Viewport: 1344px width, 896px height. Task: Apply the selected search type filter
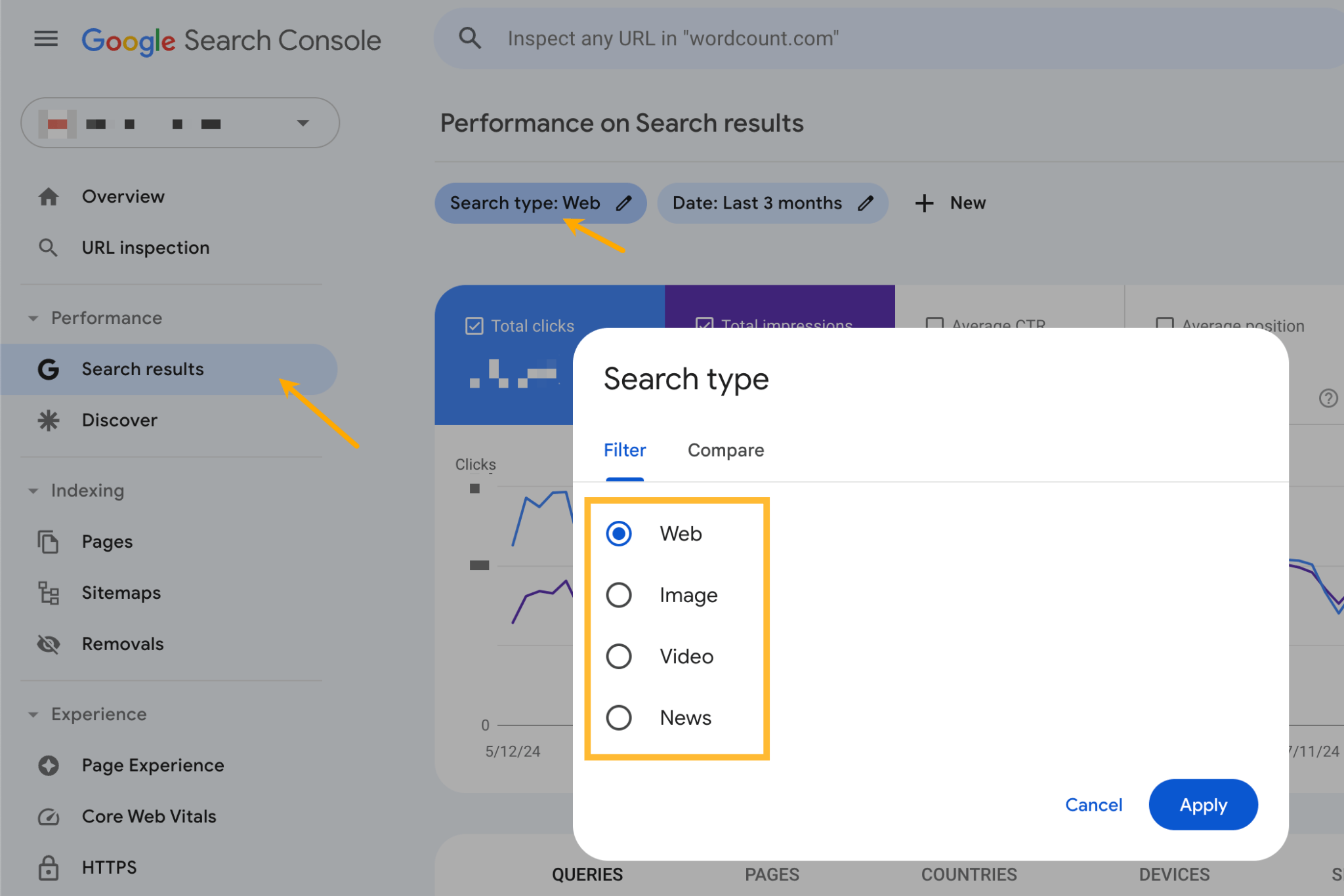(1202, 805)
